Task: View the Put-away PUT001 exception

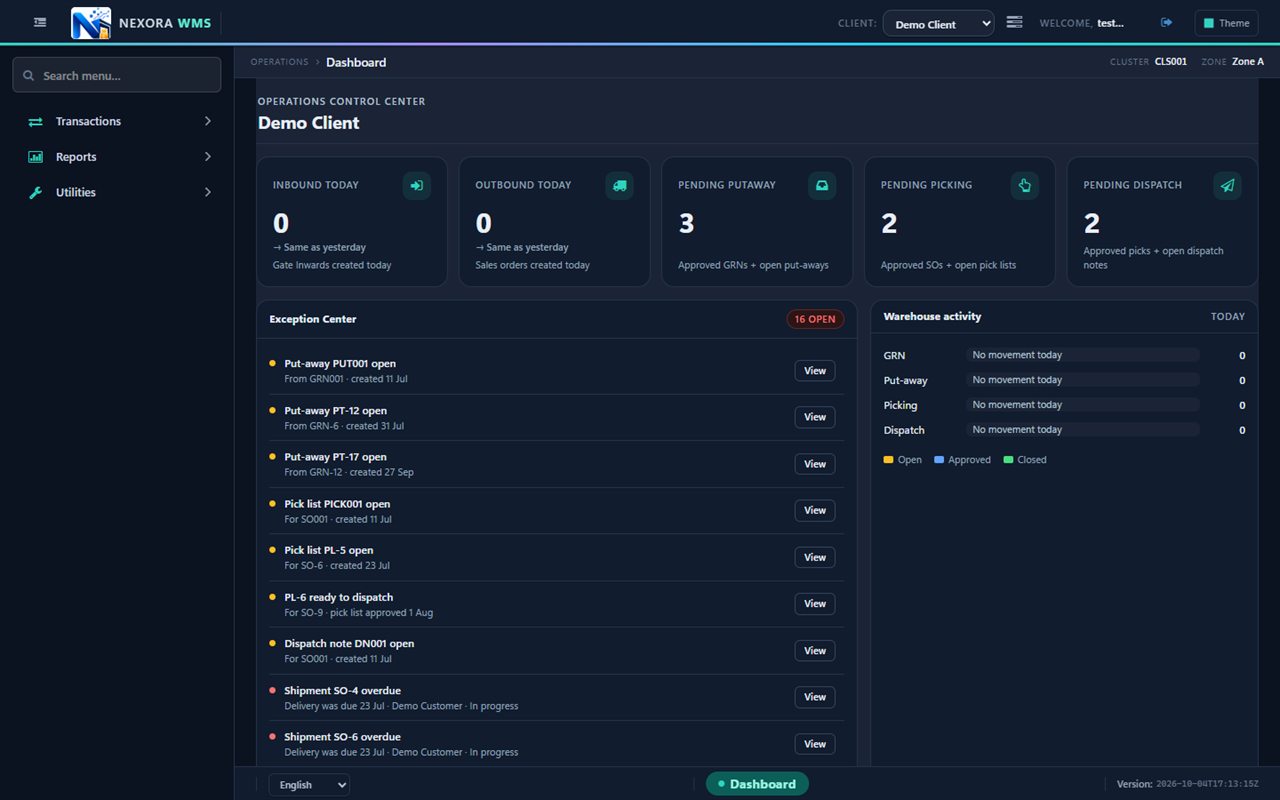Action: point(815,371)
